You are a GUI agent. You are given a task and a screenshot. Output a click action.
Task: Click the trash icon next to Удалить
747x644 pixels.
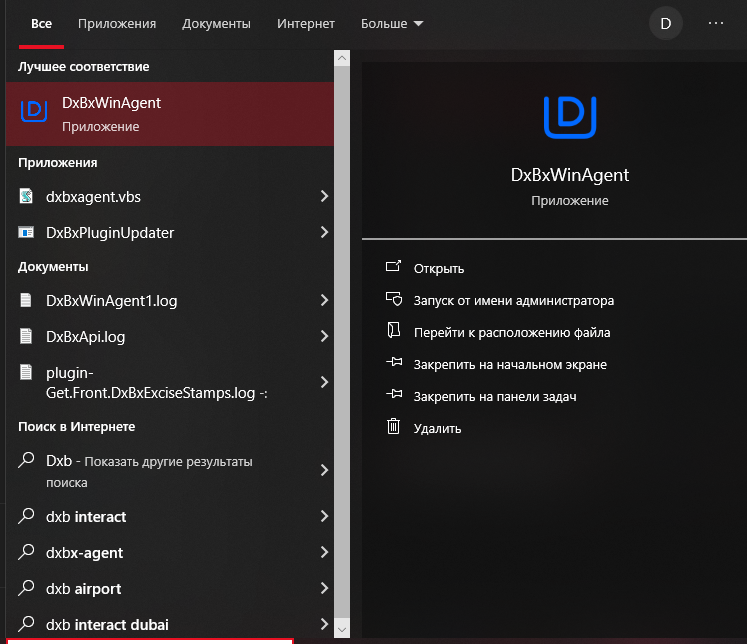393,428
